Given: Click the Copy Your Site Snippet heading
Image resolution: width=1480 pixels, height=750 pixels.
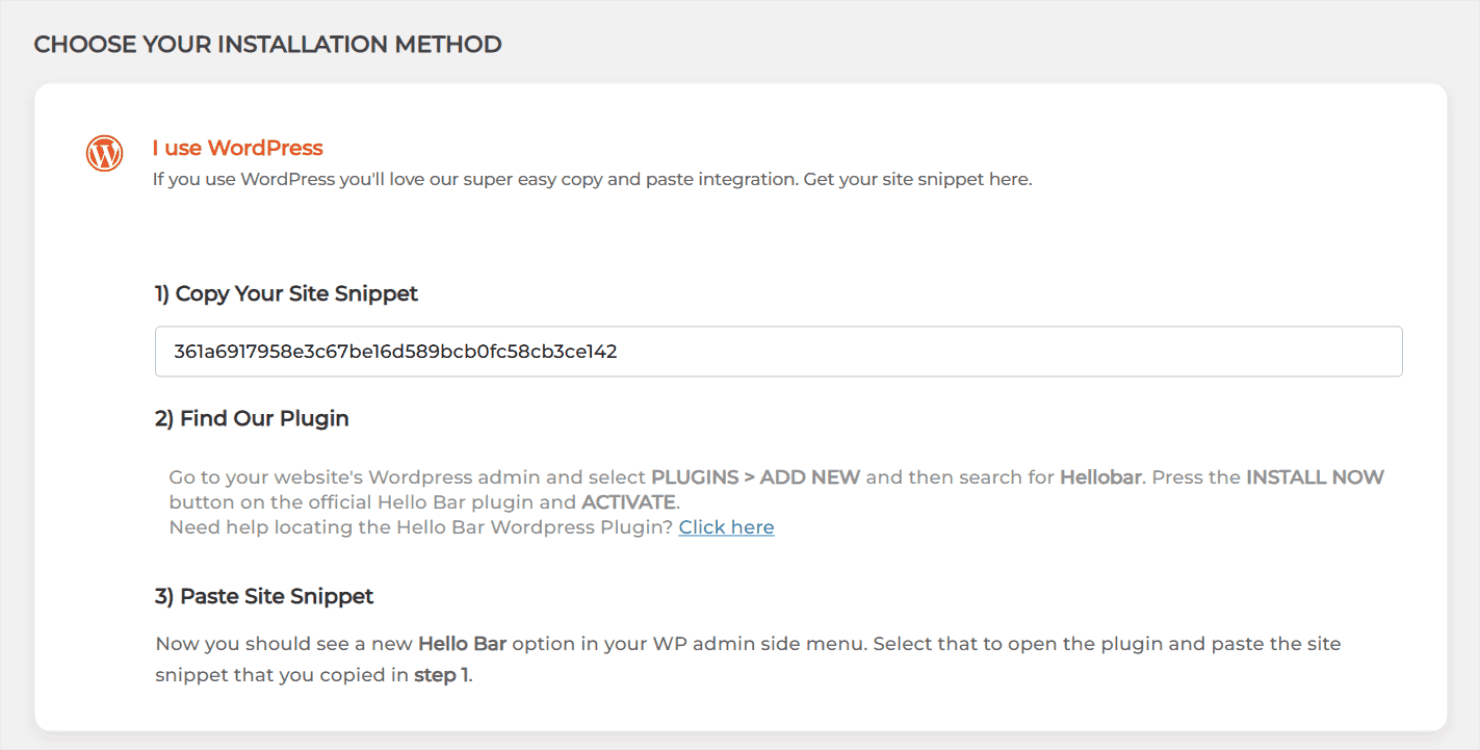Looking at the screenshot, I should point(285,293).
